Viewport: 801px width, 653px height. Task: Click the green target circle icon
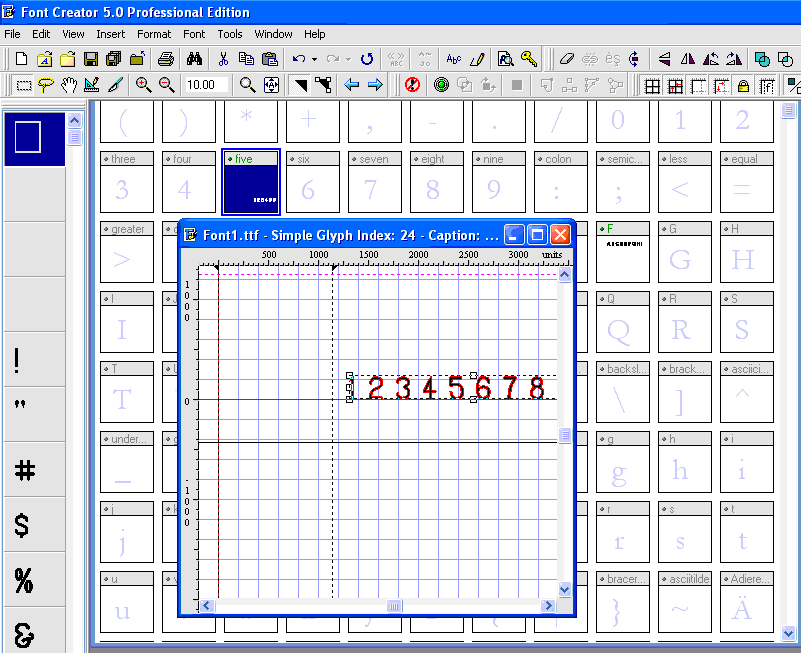point(441,85)
